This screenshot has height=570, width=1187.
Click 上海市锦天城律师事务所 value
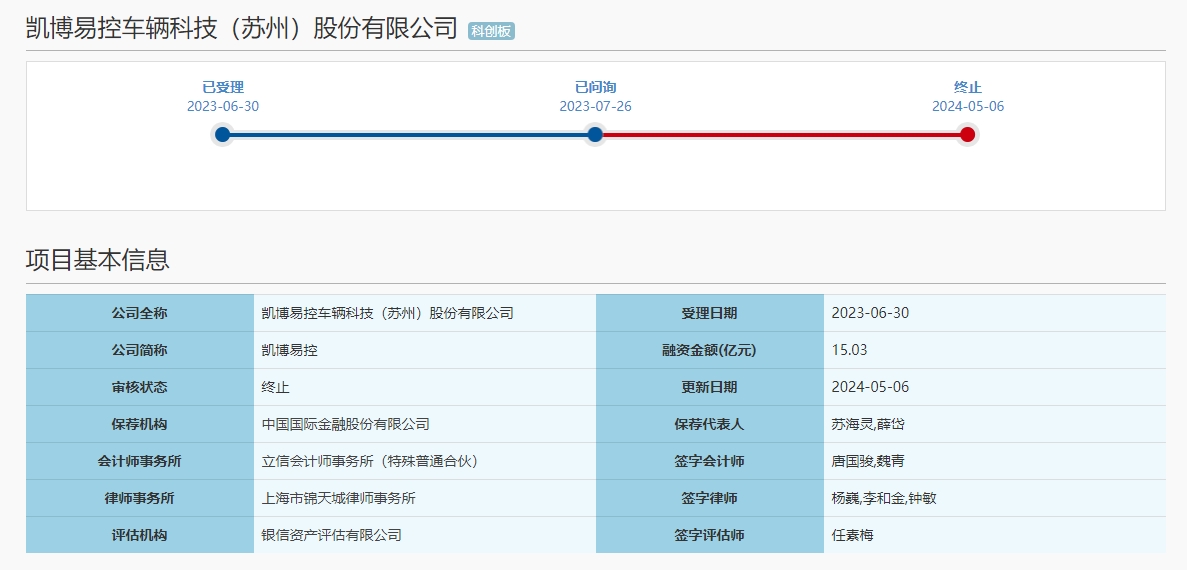point(338,498)
